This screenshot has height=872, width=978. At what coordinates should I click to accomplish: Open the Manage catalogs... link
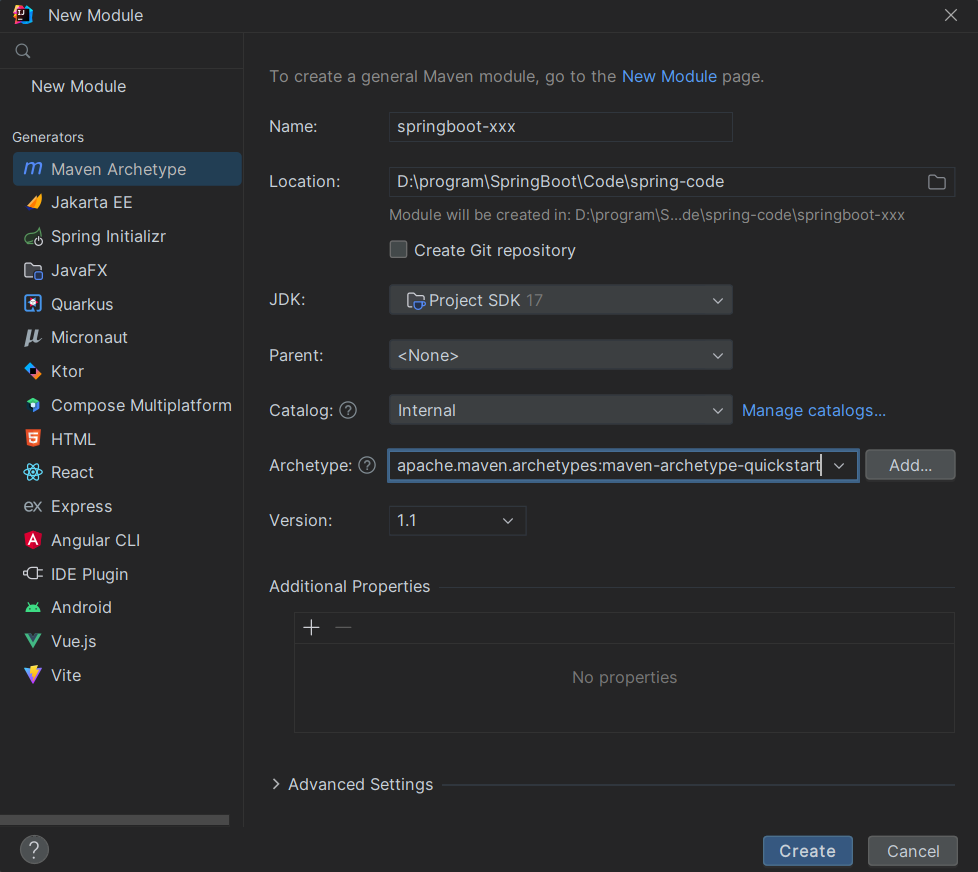pos(814,410)
